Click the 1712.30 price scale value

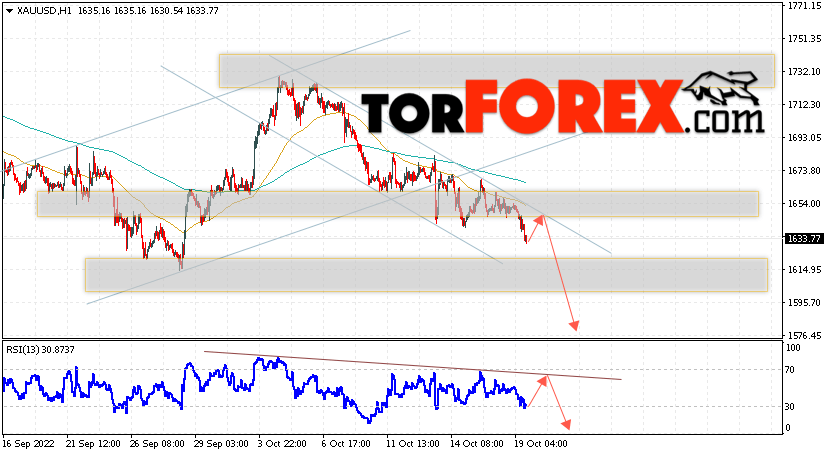pyautogui.click(x=804, y=105)
